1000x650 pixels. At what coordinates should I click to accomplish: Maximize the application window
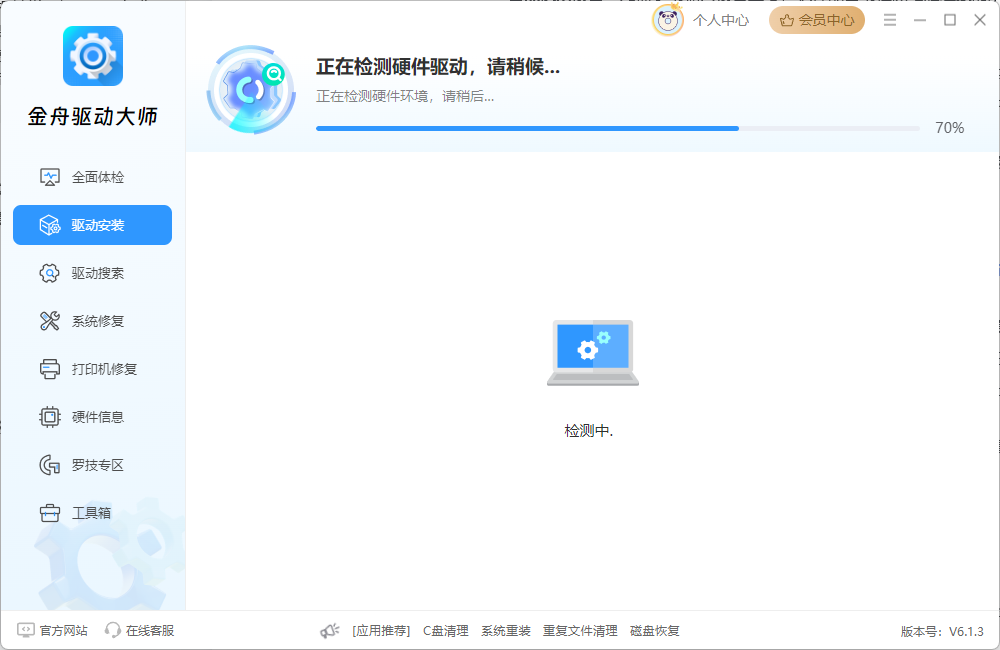coord(950,20)
